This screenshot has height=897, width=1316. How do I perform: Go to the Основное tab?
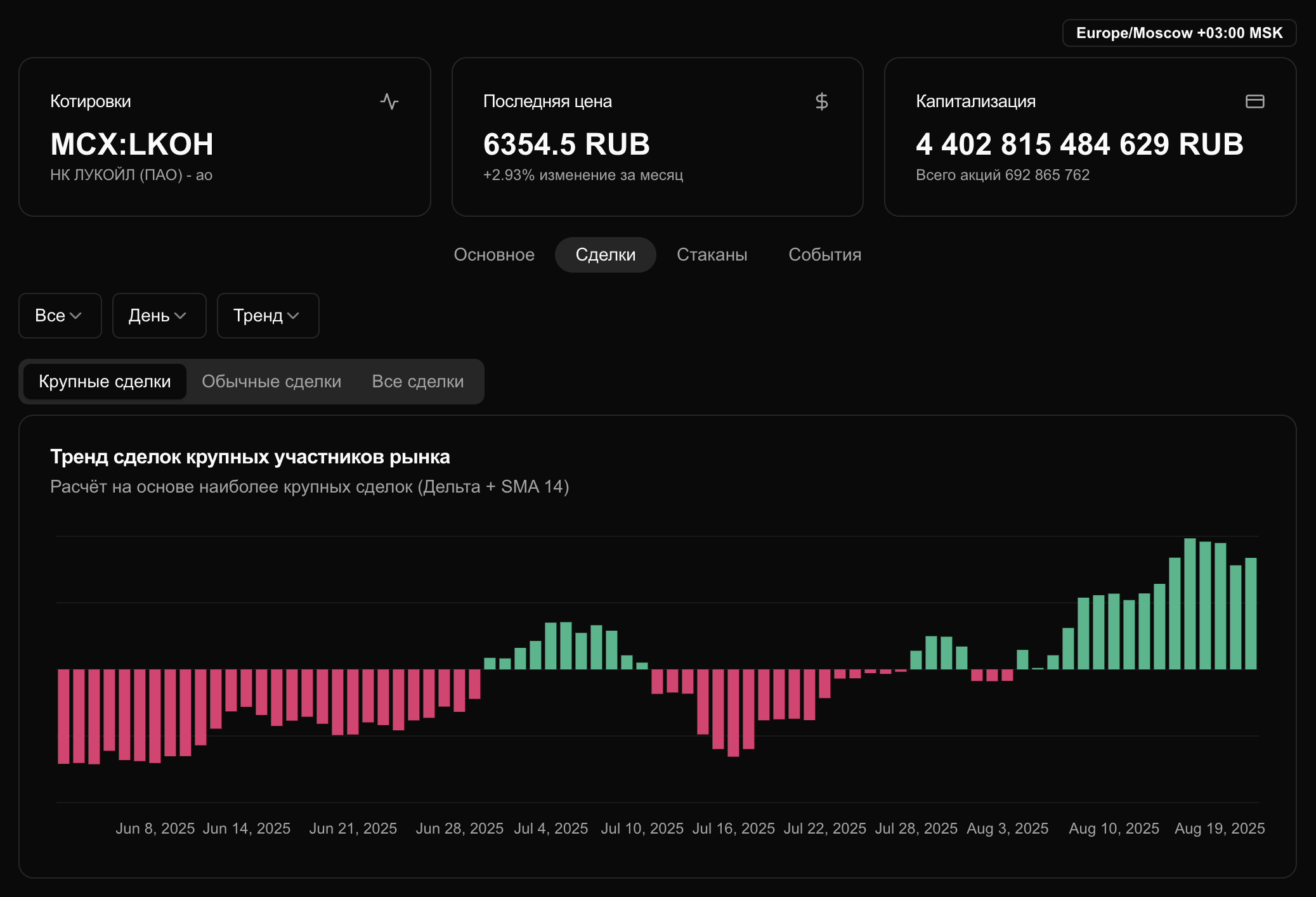click(494, 255)
